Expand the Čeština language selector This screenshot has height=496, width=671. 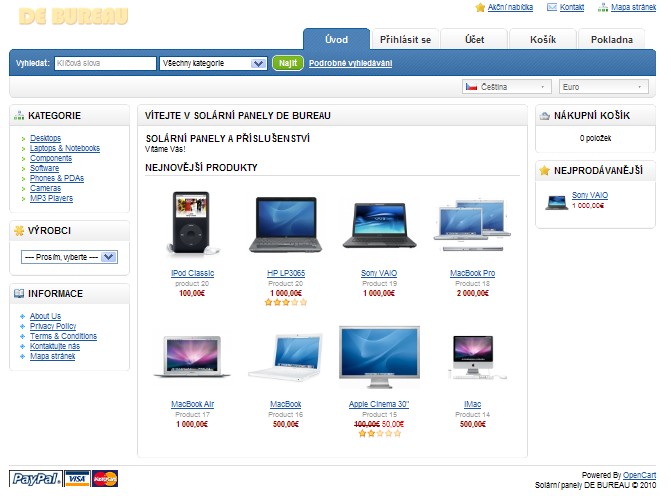point(506,87)
